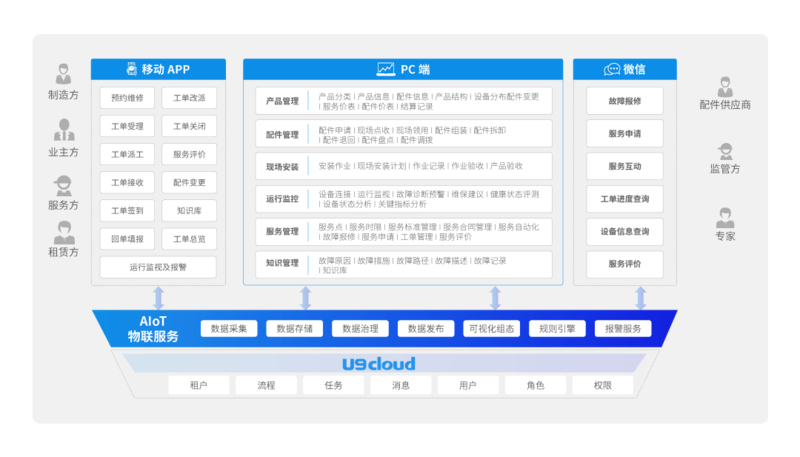
Task: Click the 专家 person icon
Action: tap(725, 218)
